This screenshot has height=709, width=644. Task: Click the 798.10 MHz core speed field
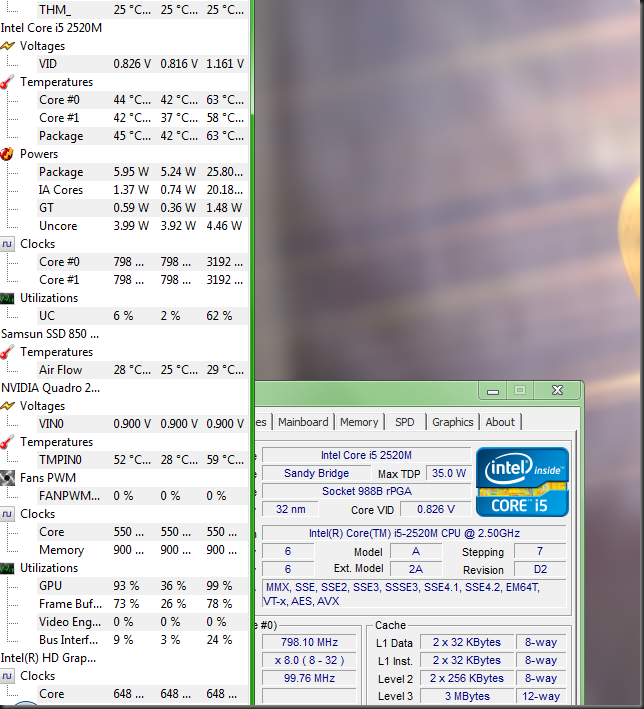[309, 642]
